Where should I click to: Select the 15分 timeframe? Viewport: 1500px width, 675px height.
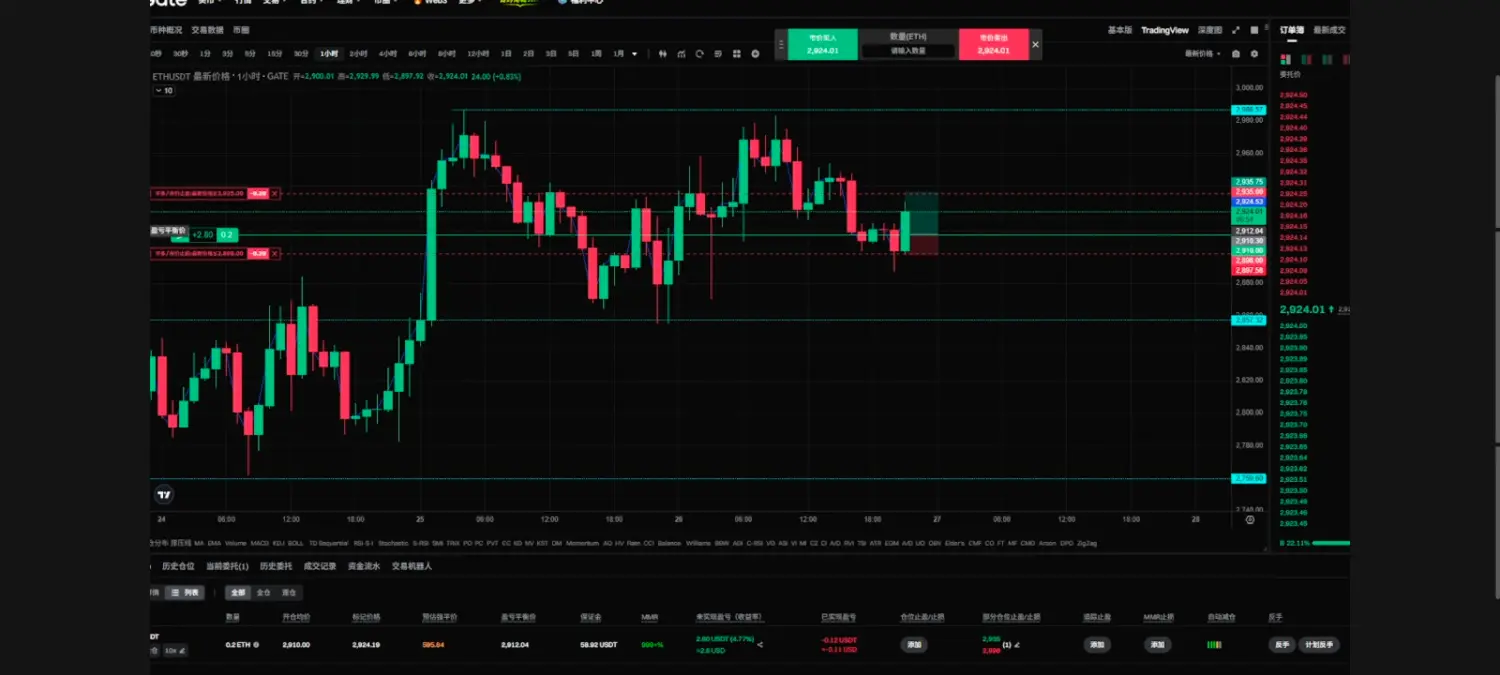click(x=274, y=54)
